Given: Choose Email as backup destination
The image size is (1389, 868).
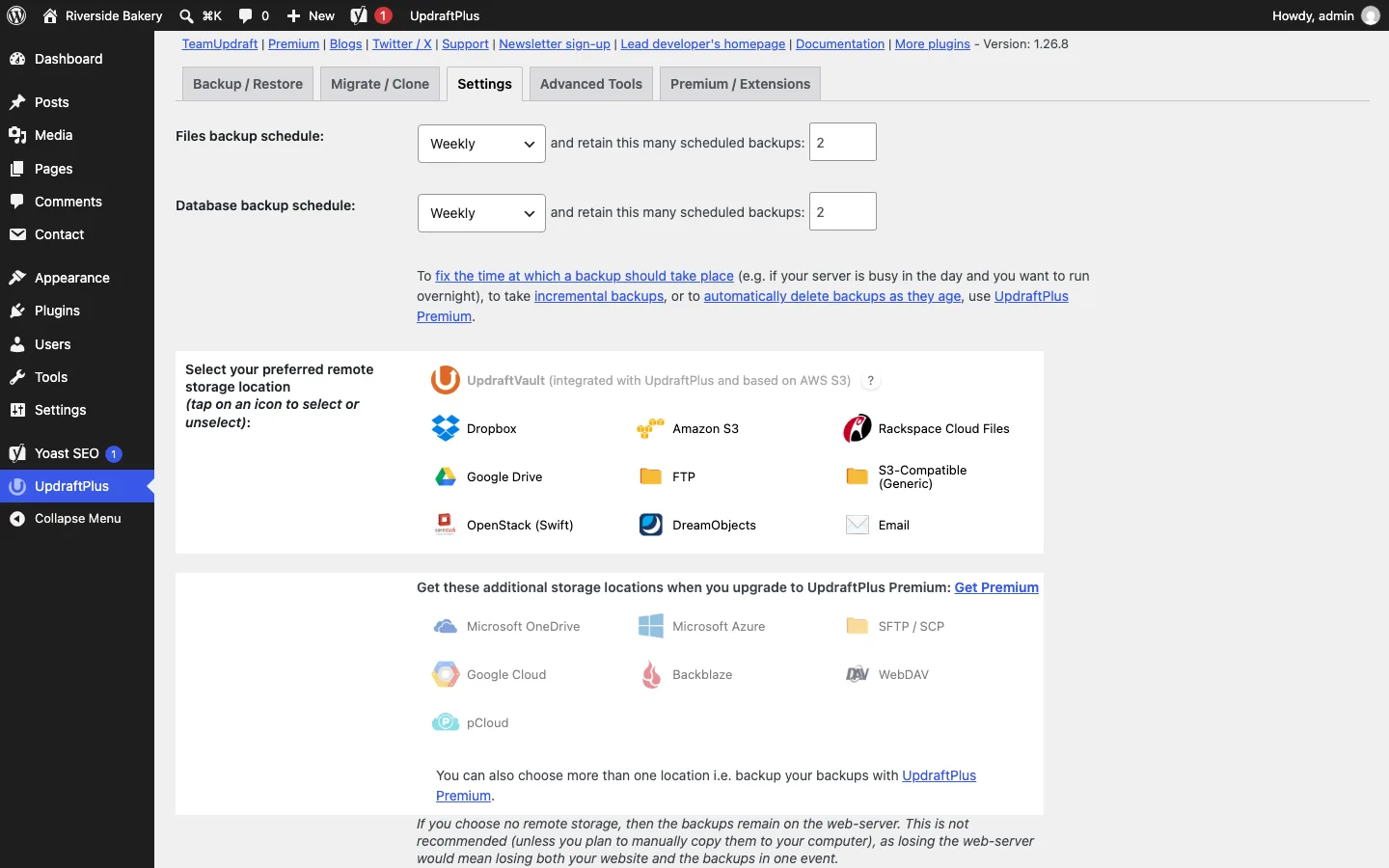Looking at the screenshot, I should [x=878, y=525].
